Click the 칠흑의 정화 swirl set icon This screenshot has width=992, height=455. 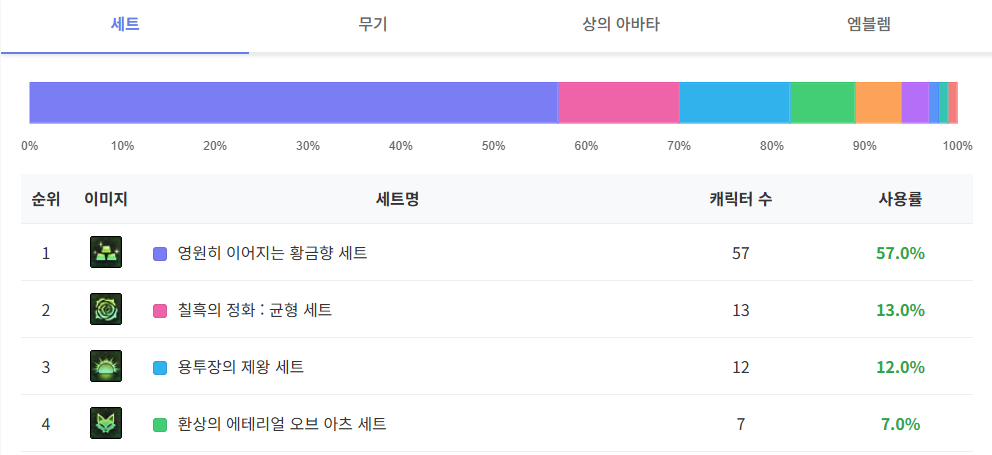click(105, 310)
